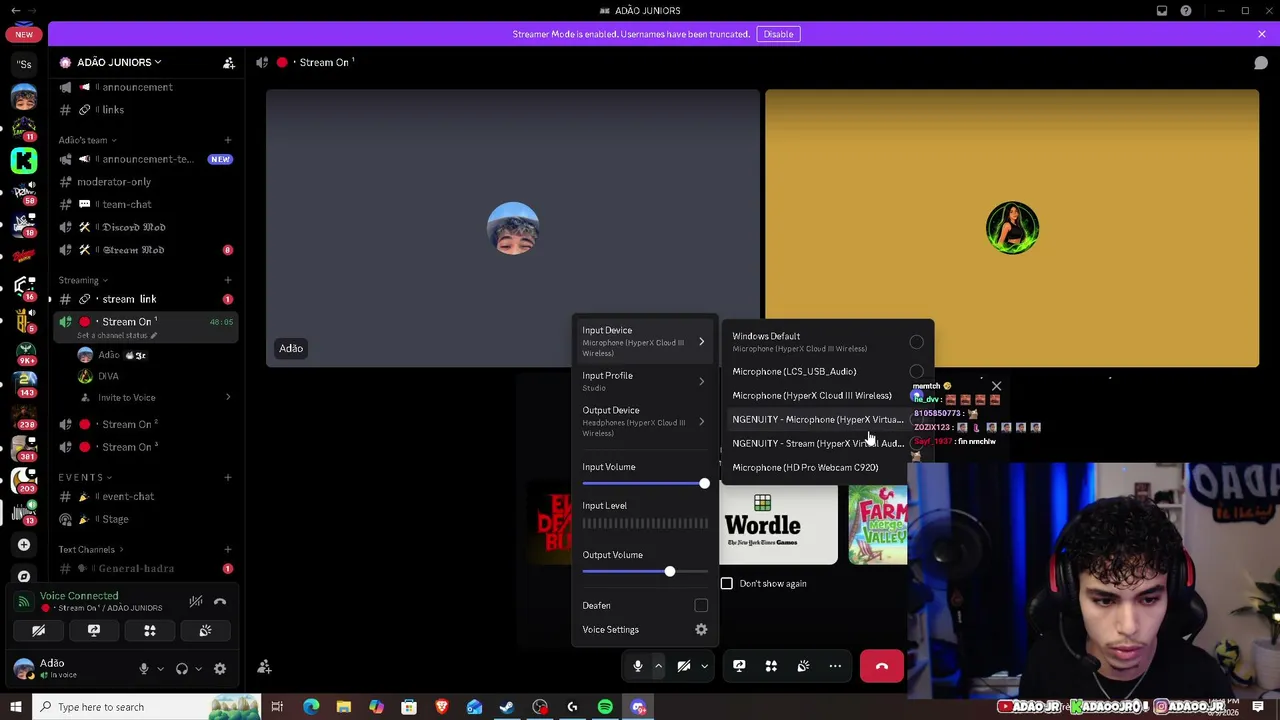Tick the Deafen checkbox

click(x=701, y=605)
